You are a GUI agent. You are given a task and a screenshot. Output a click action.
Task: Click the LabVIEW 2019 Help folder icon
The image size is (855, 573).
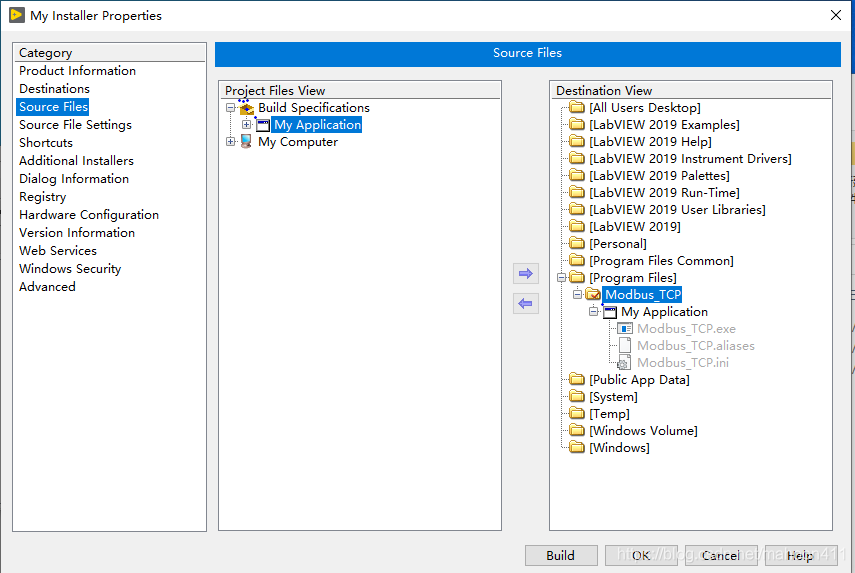pos(577,141)
